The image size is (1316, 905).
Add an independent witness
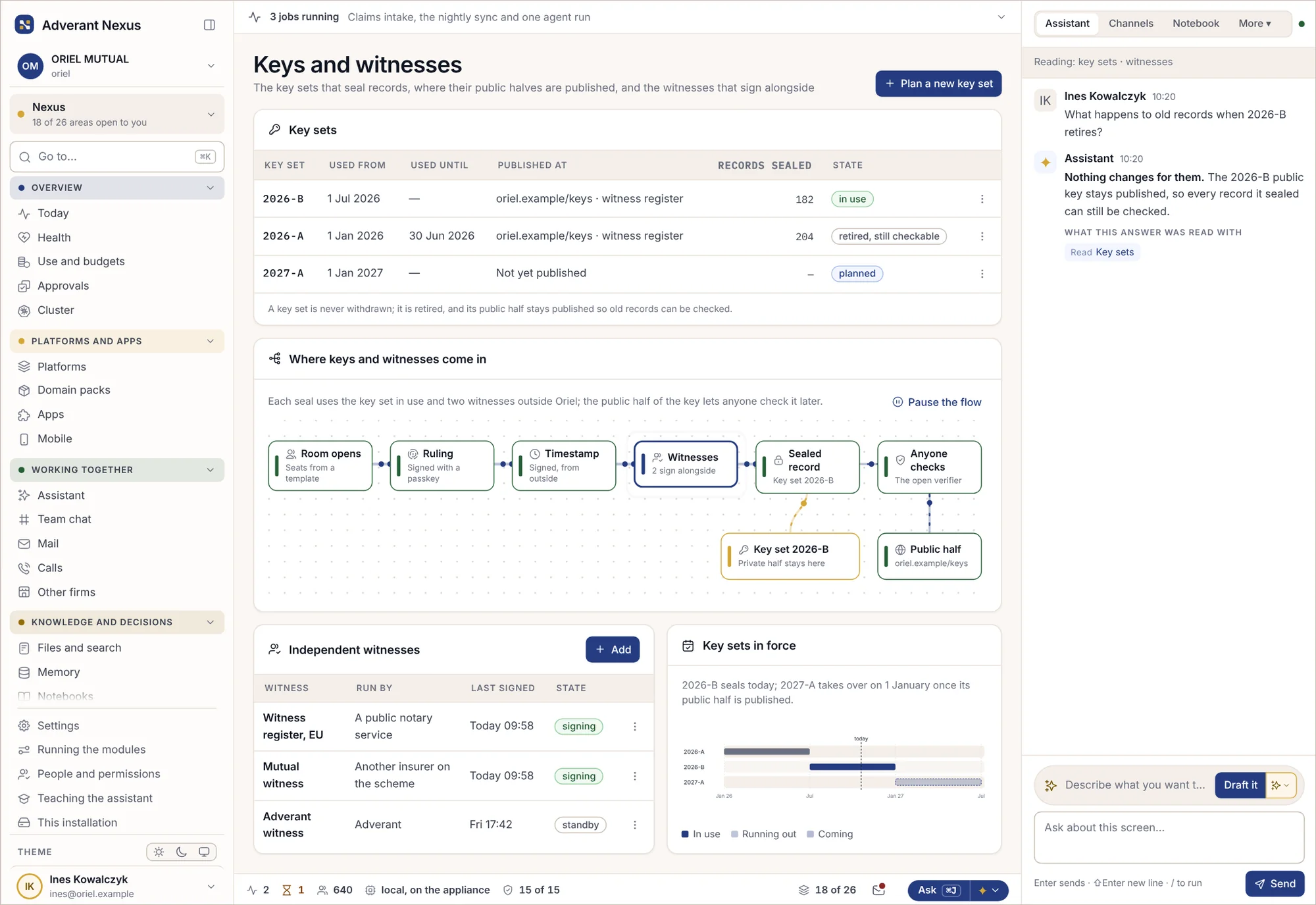[x=613, y=650]
